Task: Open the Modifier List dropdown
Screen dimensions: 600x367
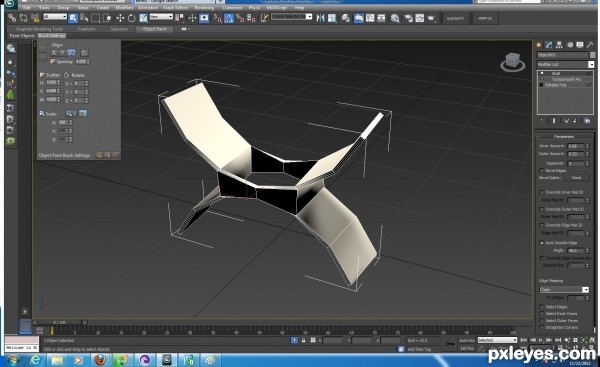Action: pos(566,64)
